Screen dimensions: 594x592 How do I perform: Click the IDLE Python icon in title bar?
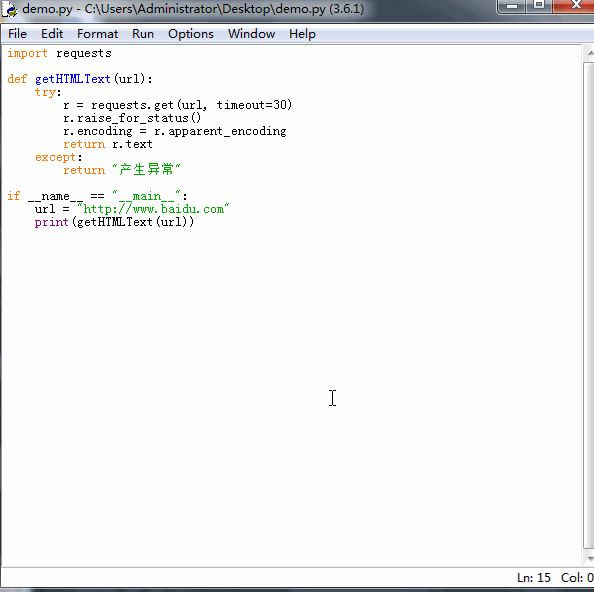point(9,9)
